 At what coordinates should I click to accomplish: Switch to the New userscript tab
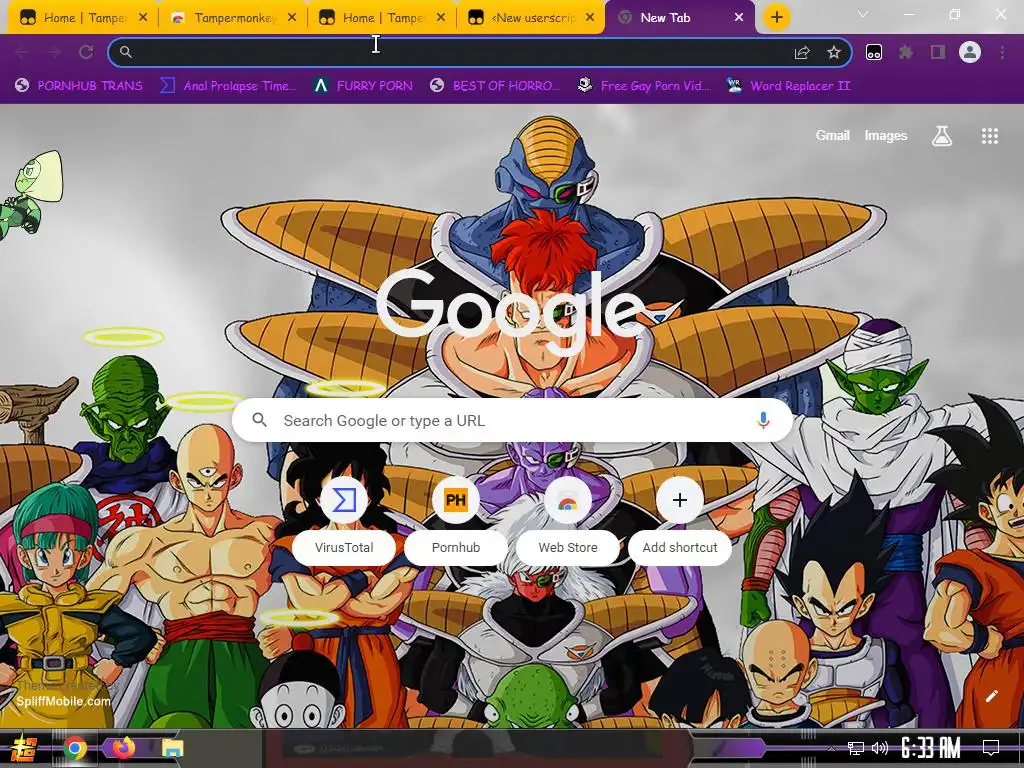point(532,18)
